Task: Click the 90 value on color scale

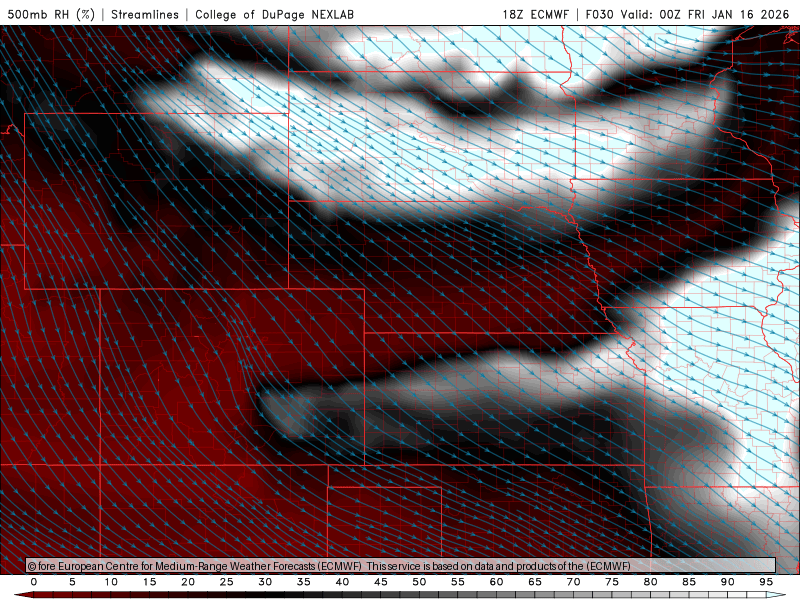Action: 728,582
